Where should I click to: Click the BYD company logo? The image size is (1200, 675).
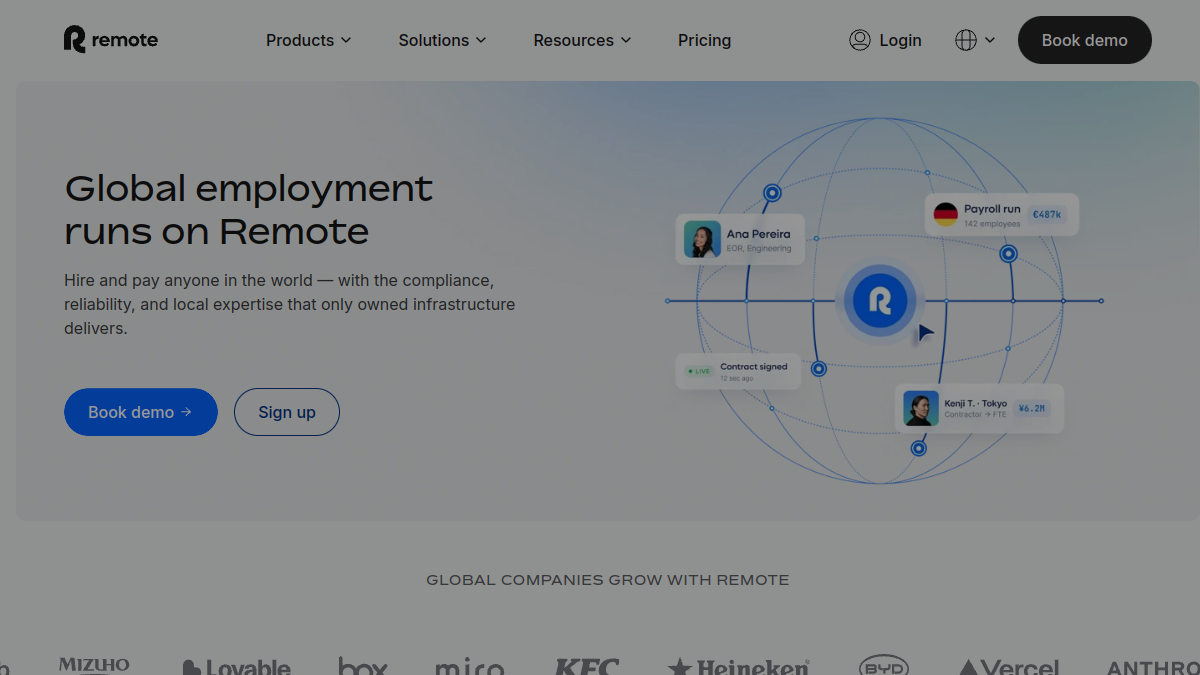tap(884, 666)
